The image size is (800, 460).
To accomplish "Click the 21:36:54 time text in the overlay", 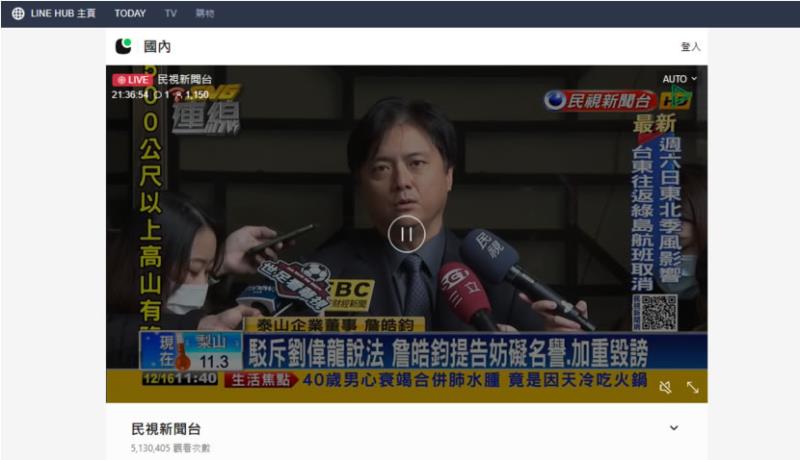I will (130, 94).
